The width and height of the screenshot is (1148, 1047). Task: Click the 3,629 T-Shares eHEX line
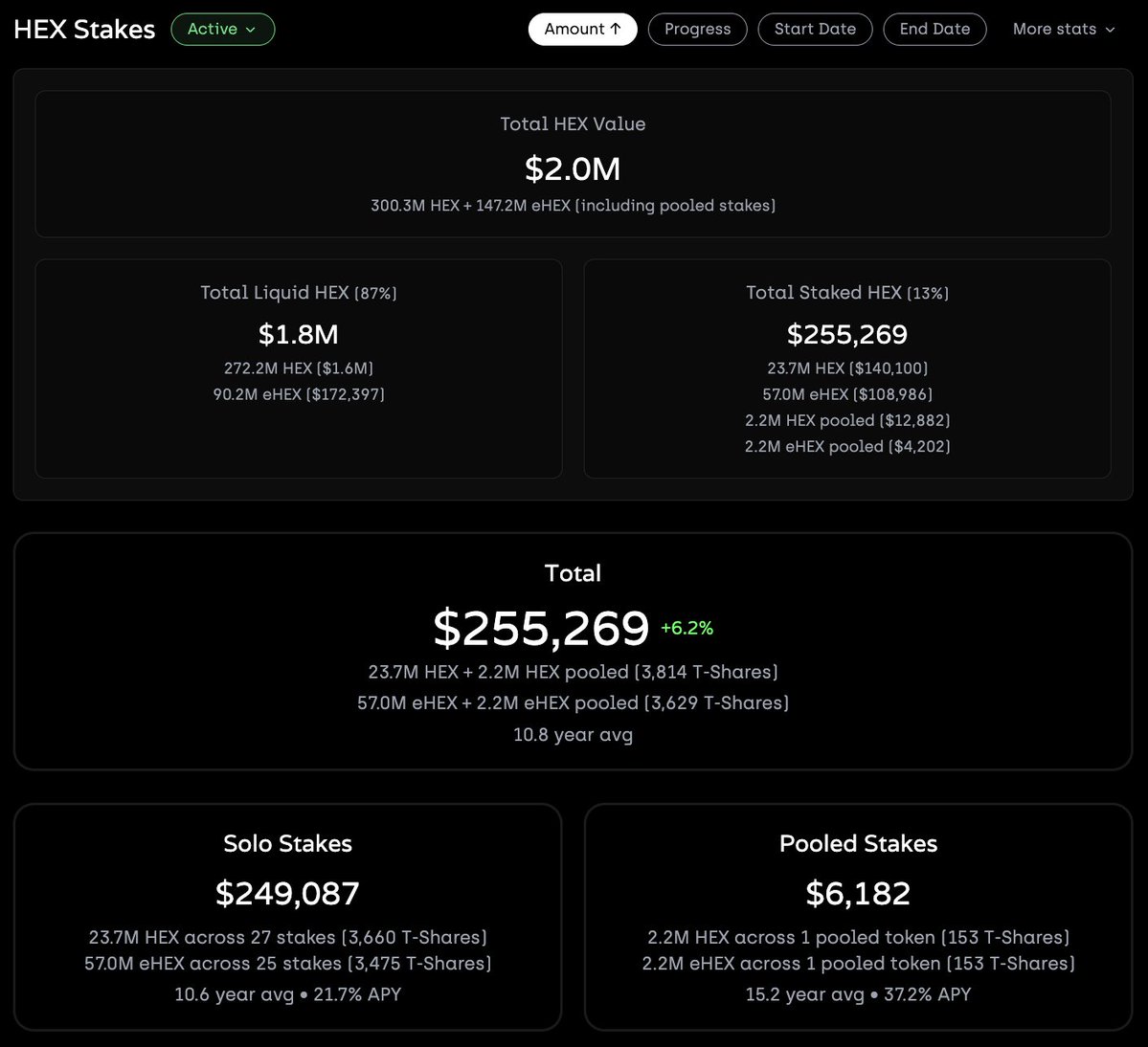(573, 703)
